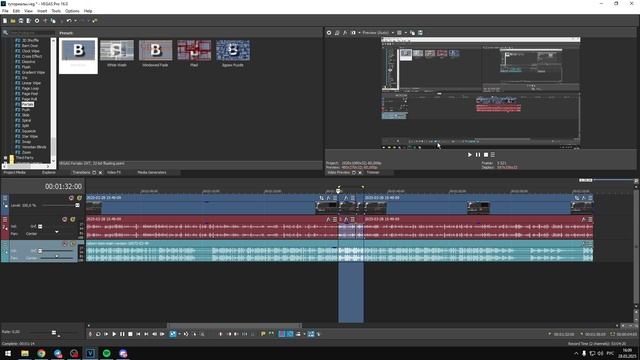Viewport: 640px width, 360px height.
Task: Expand the Third Party folder
Action: tap(5, 158)
